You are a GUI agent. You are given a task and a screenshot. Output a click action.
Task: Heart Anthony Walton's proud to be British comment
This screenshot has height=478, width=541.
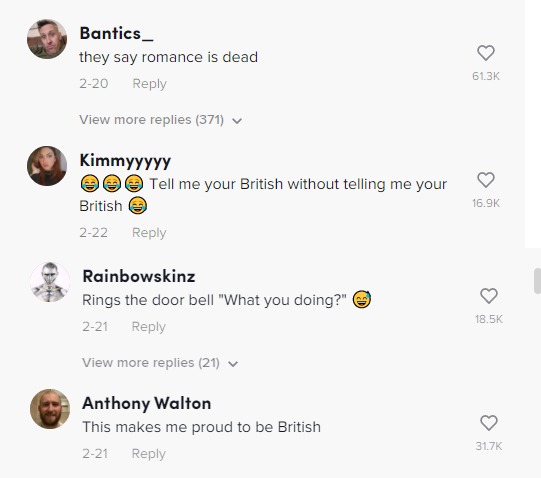tap(489, 423)
